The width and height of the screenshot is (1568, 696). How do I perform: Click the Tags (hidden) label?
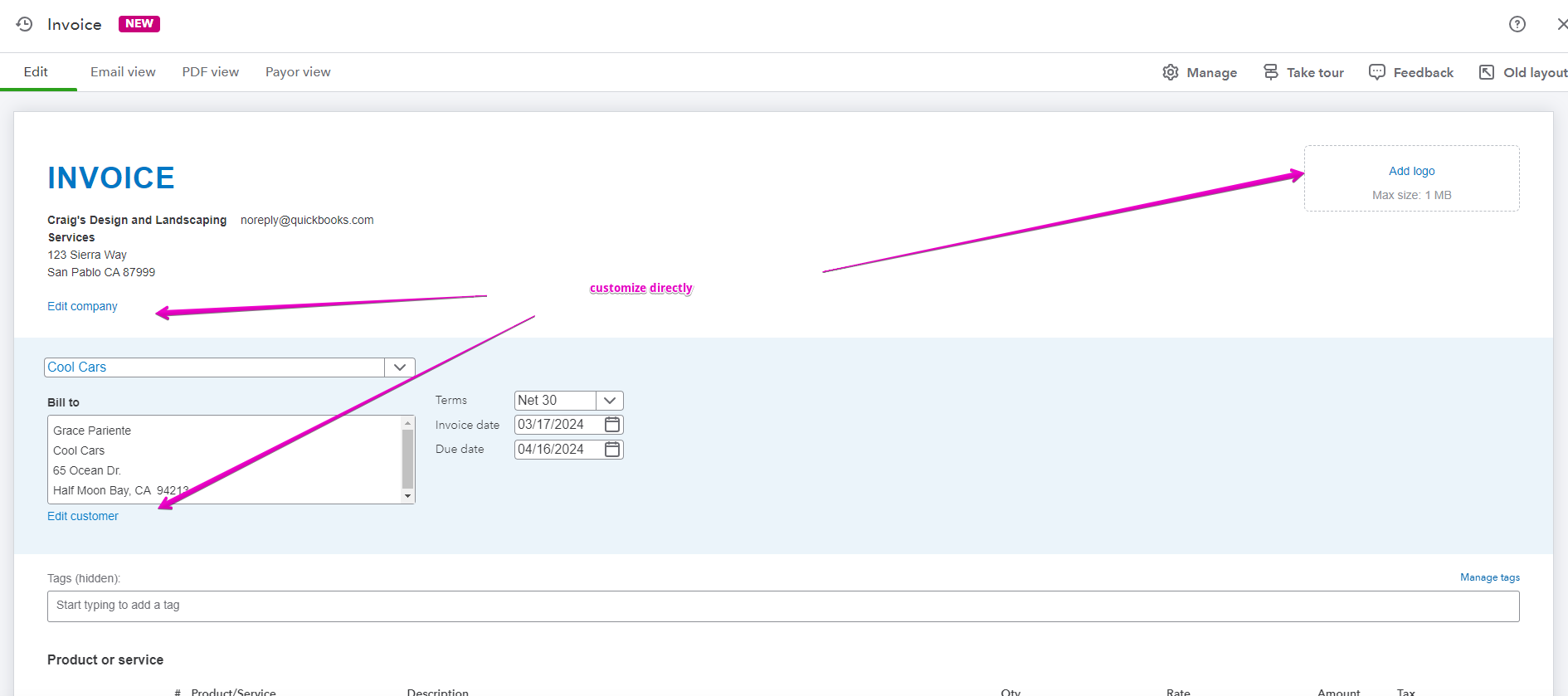(x=84, y=578)
